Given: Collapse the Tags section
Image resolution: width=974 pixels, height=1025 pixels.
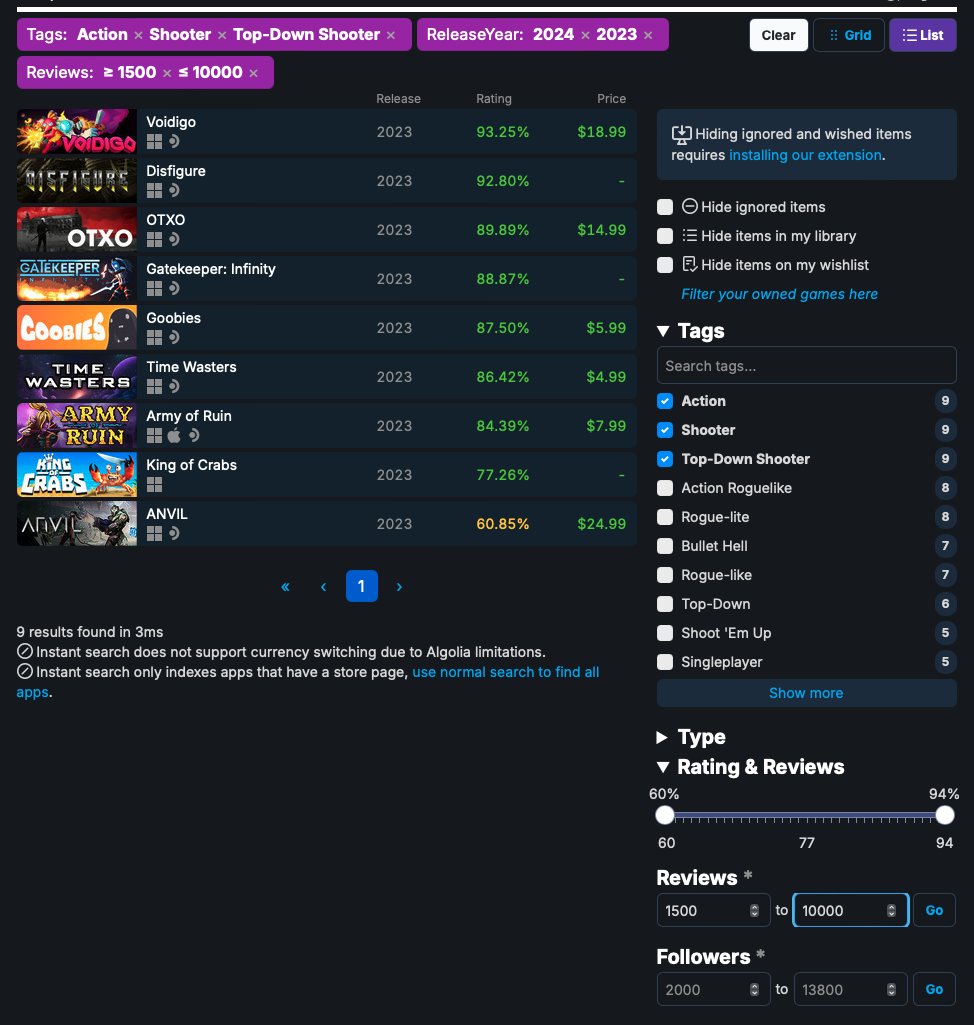Looking at the screenshot, I should coord(663,331).
